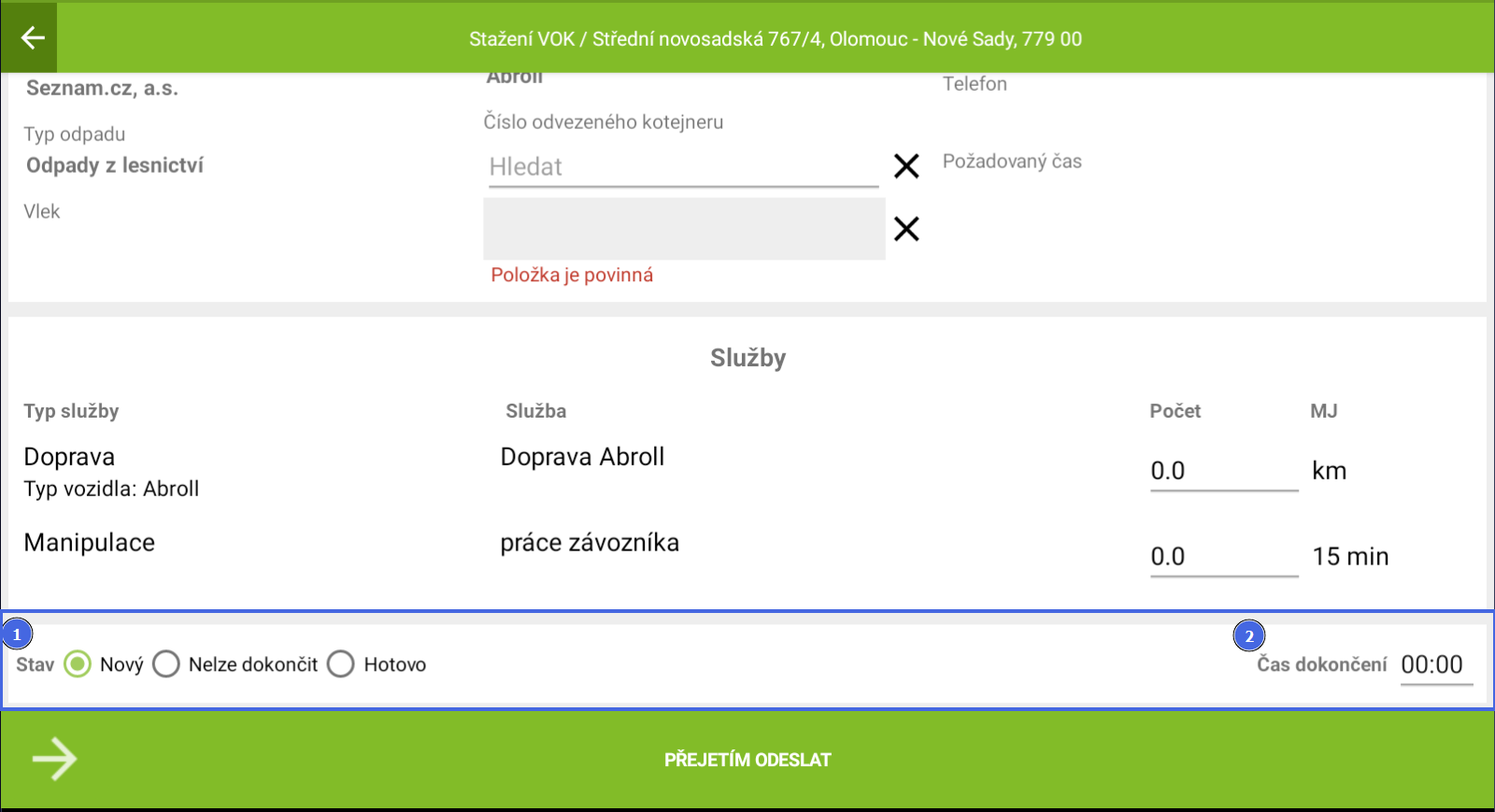
Task: Click the Stažení VOK address title
Action: 775,39
